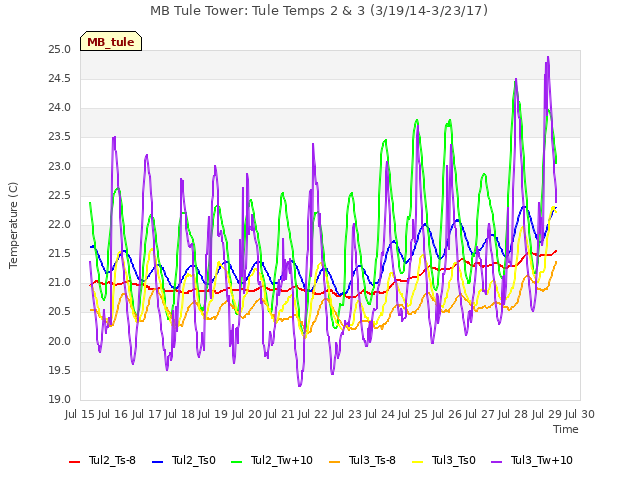Click the 23.0 y-axis tick label
The height and width of the screenshot is (480, 640).
pos(60,167)
